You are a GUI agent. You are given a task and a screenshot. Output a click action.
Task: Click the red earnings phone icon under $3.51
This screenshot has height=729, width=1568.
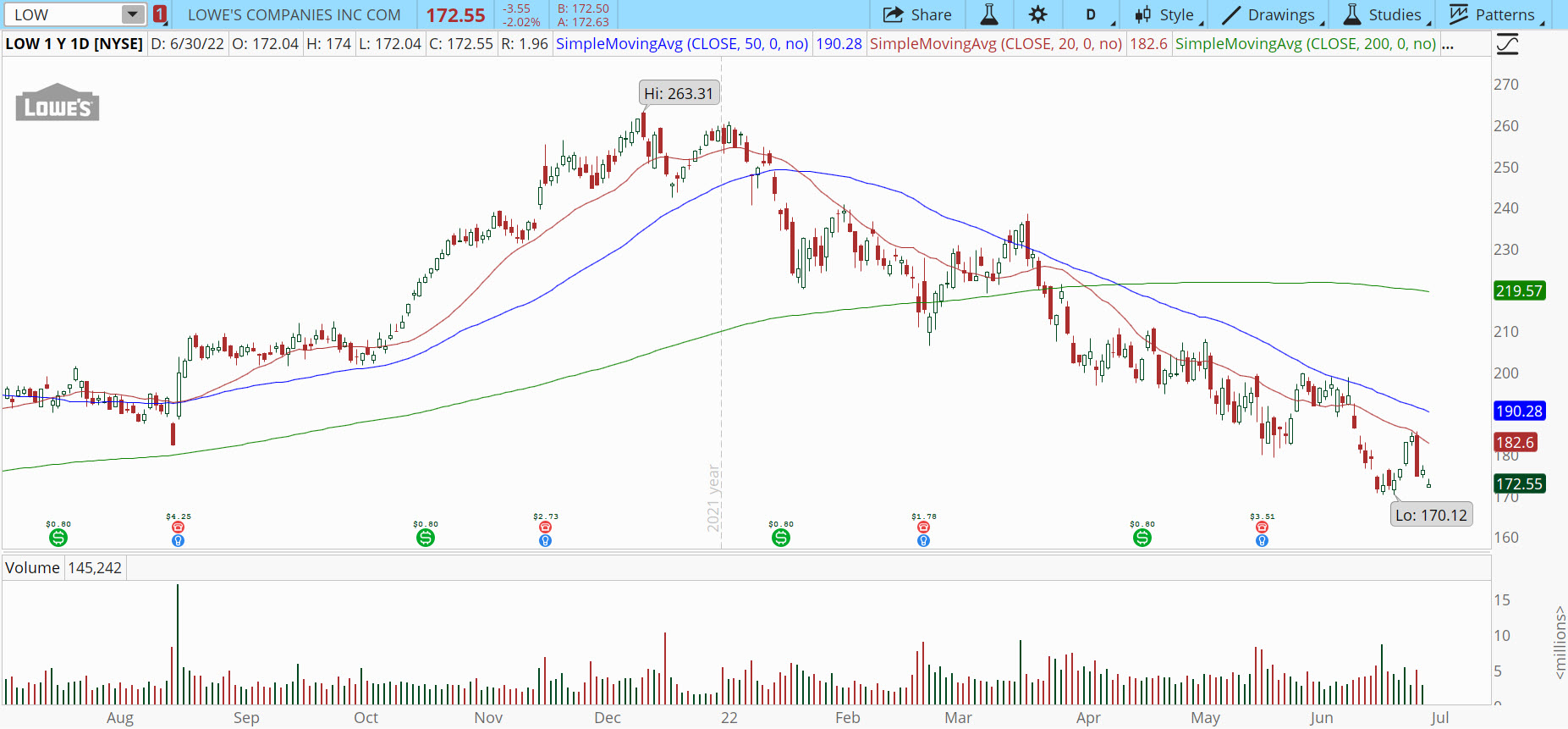tap(1262, 527)
